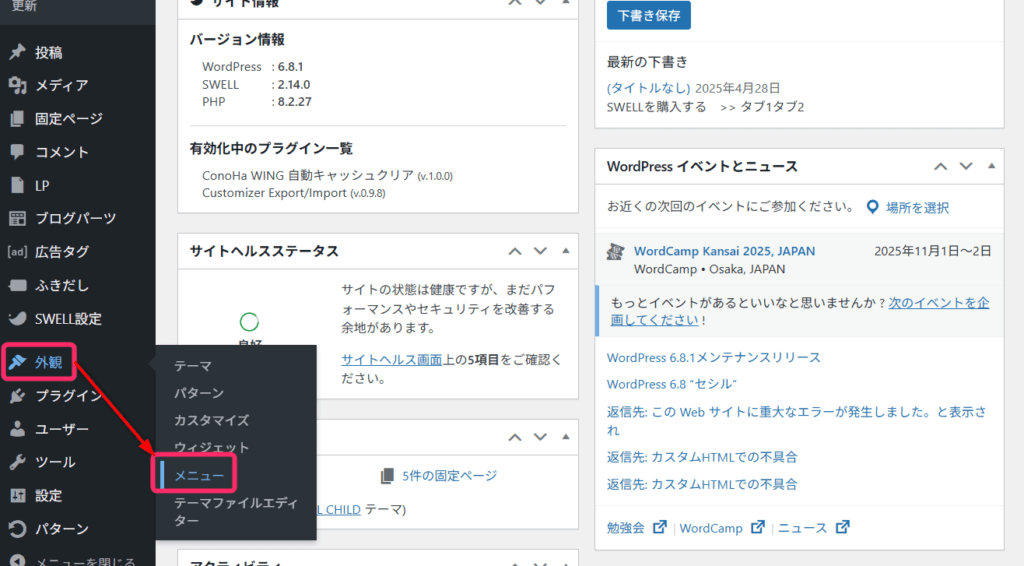Click the ConoHa WING 自動キャッシュクリア plugin entry
The height and width of the screenshot is (566, 1024).
327,176
